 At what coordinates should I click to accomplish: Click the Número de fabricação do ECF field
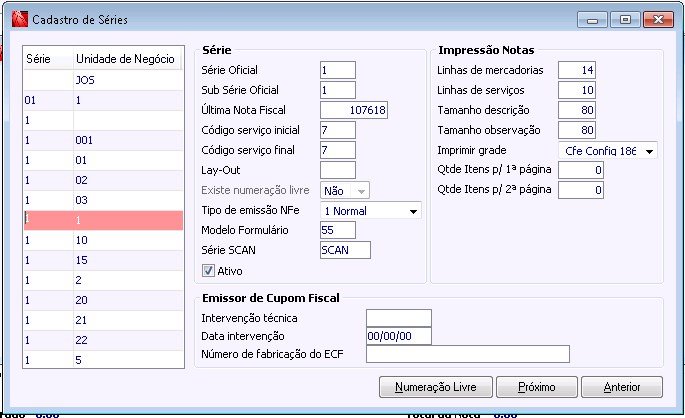click(467, 354)
